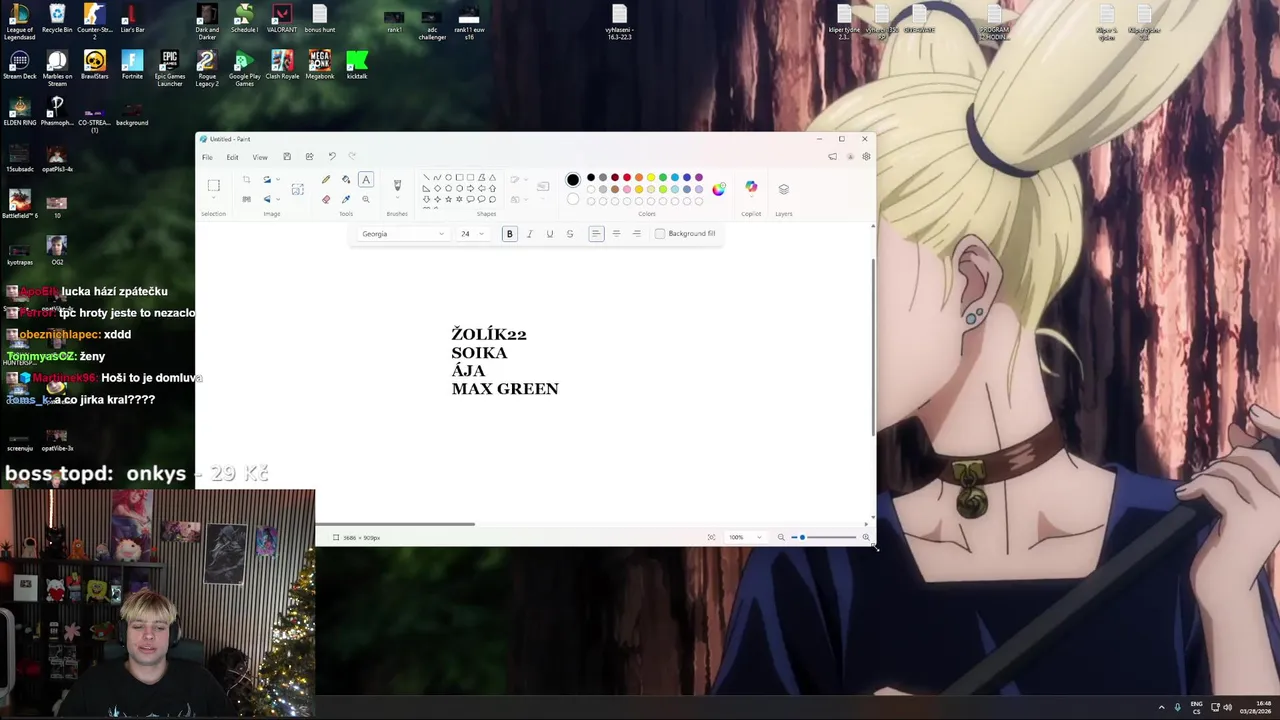Open the File menu in Paint

(x=207, y=157)
